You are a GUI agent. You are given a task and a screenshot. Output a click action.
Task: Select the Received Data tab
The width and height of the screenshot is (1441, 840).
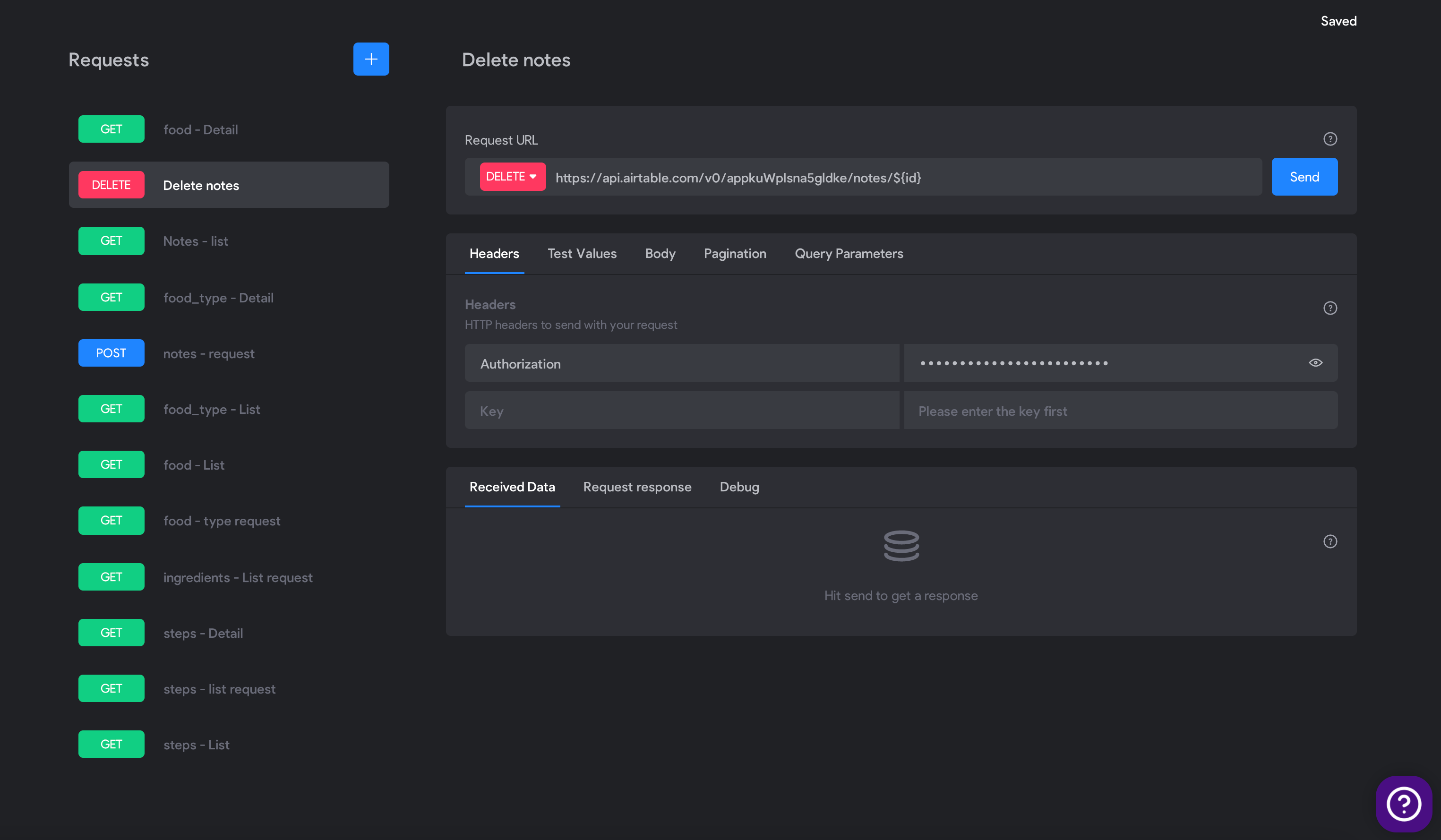512,487
